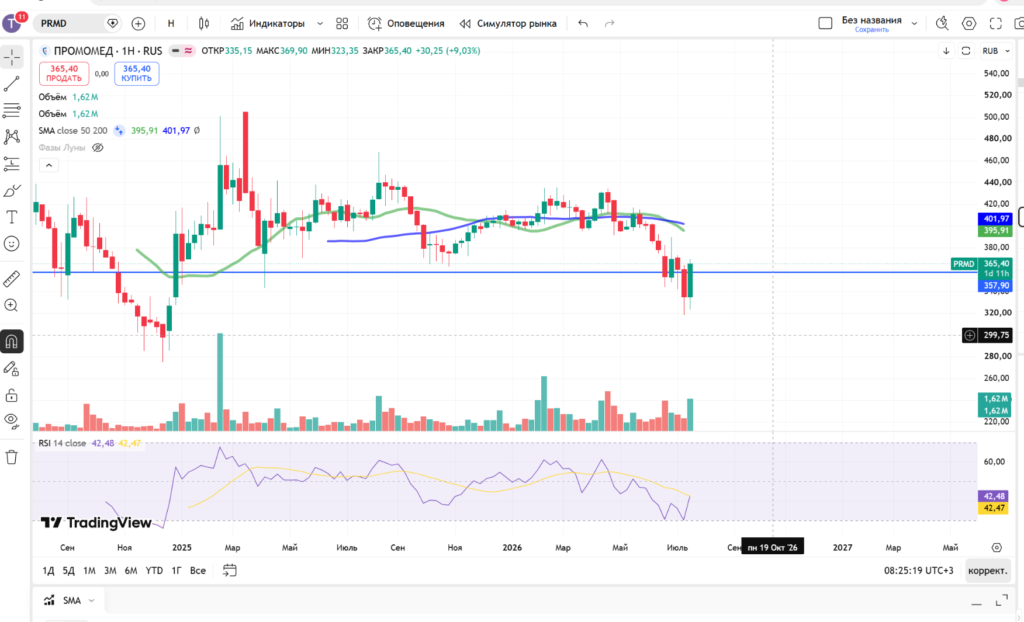This screenshot has width=1024, height=622.
Task: Redo the chart action
Action: pyautogui.click(x=609, y=24)
